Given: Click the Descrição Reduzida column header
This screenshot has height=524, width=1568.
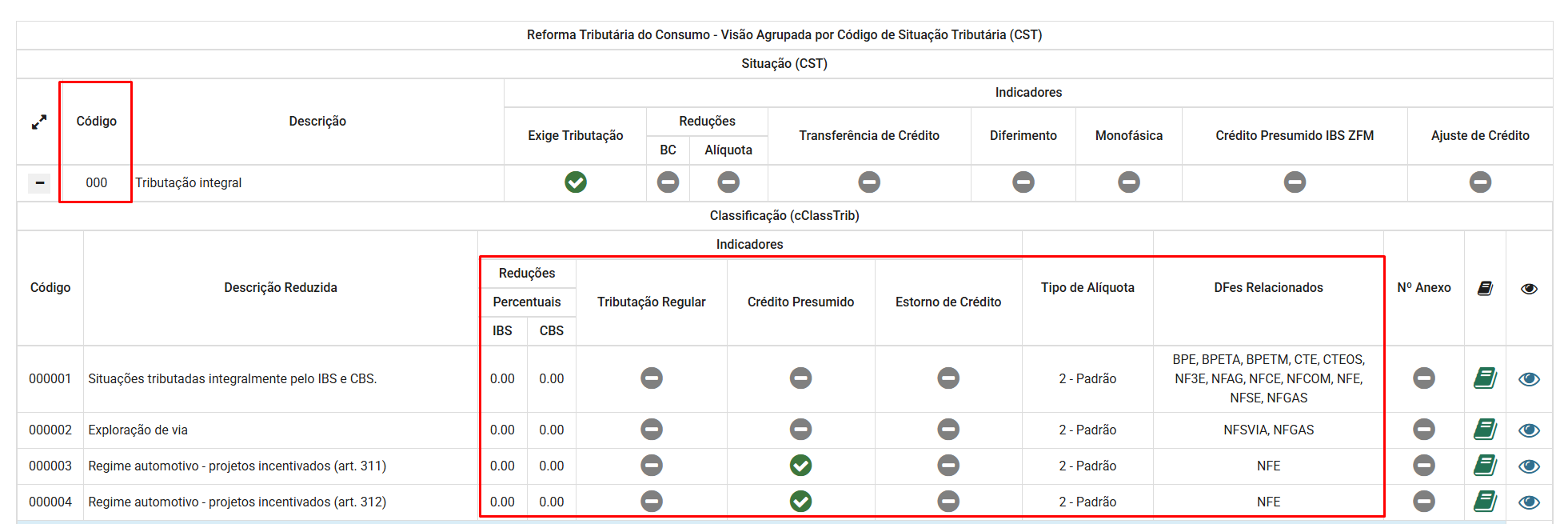Looking at the screenshot, I should click(x=281, y=287).
